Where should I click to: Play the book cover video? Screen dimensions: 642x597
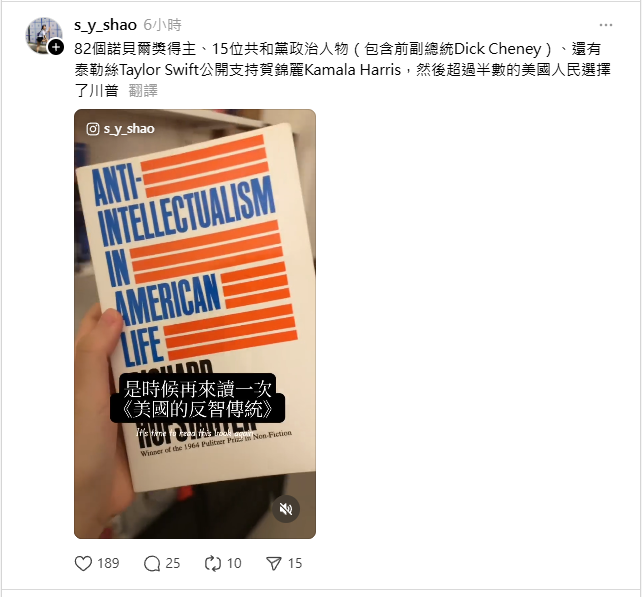point(195,323)
